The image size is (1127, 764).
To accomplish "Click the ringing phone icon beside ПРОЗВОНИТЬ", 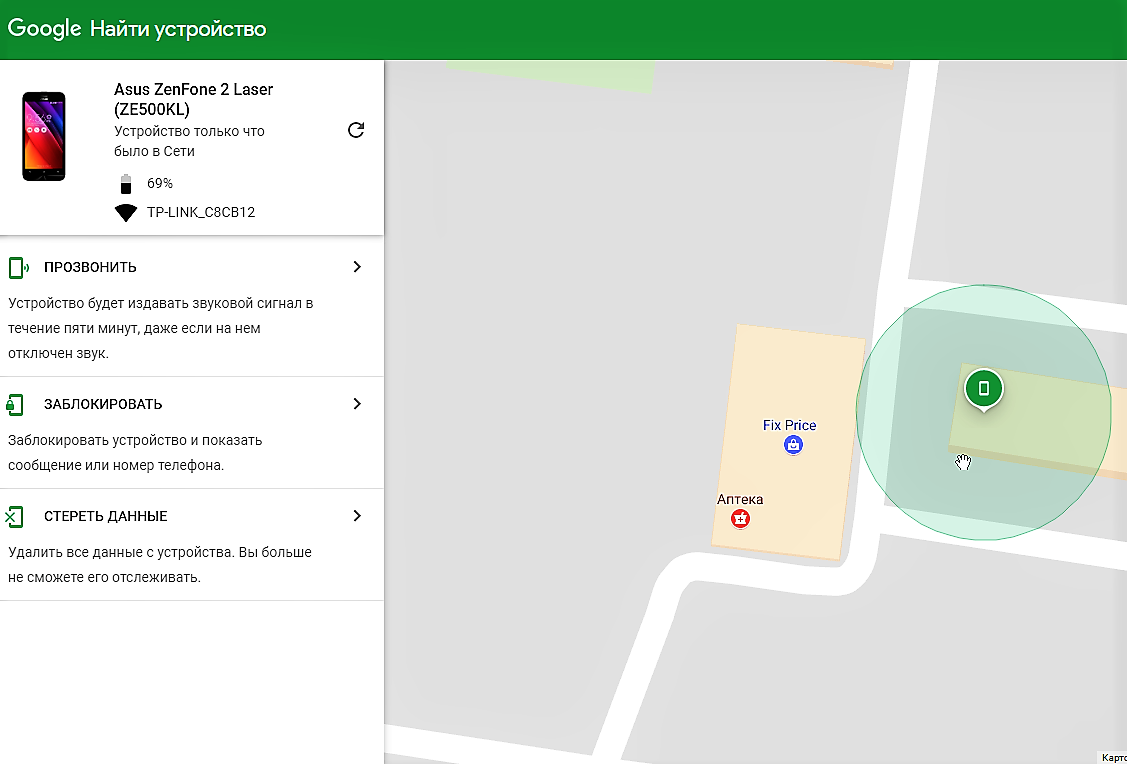I will (18, 268).
